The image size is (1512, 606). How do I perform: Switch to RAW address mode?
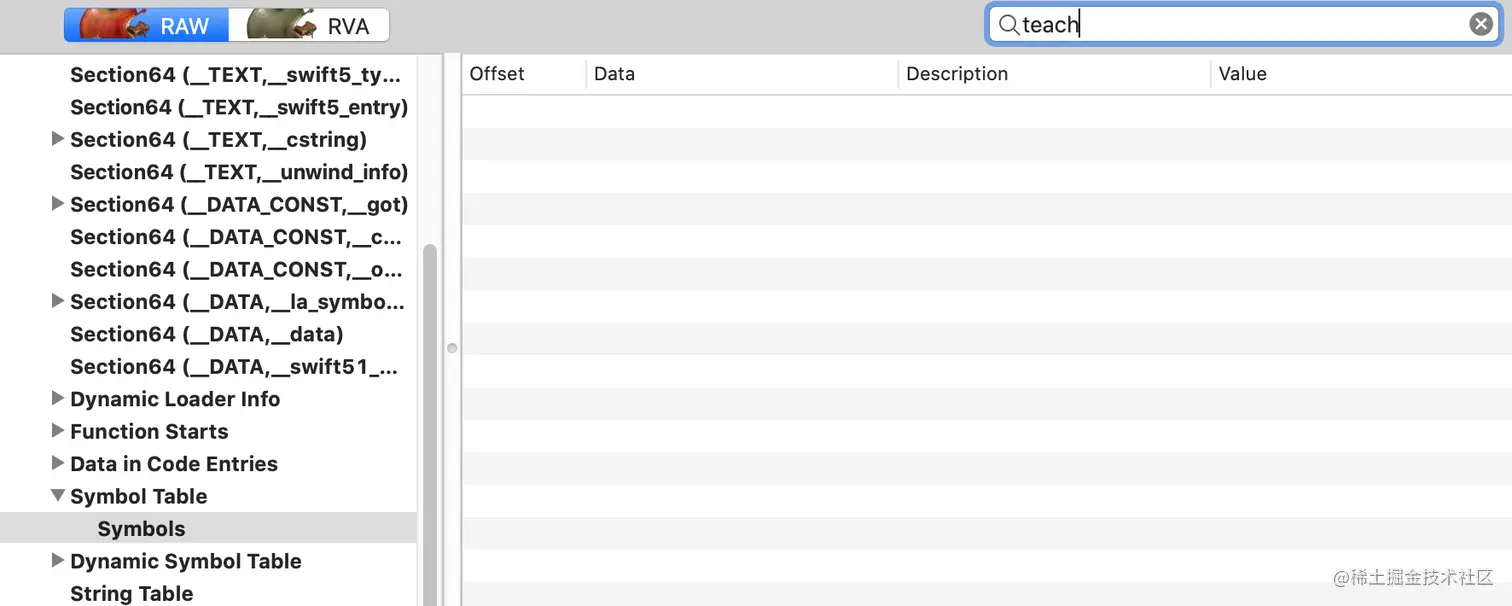coord(147,25)
